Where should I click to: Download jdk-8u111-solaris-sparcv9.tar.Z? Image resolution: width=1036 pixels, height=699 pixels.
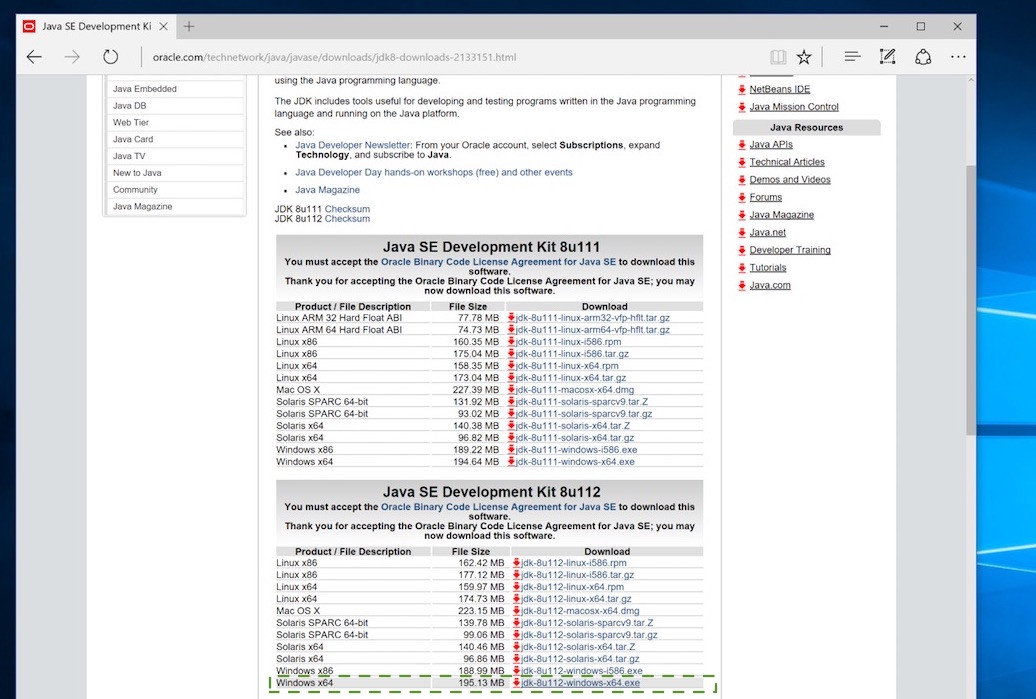[x=581, y=402]
